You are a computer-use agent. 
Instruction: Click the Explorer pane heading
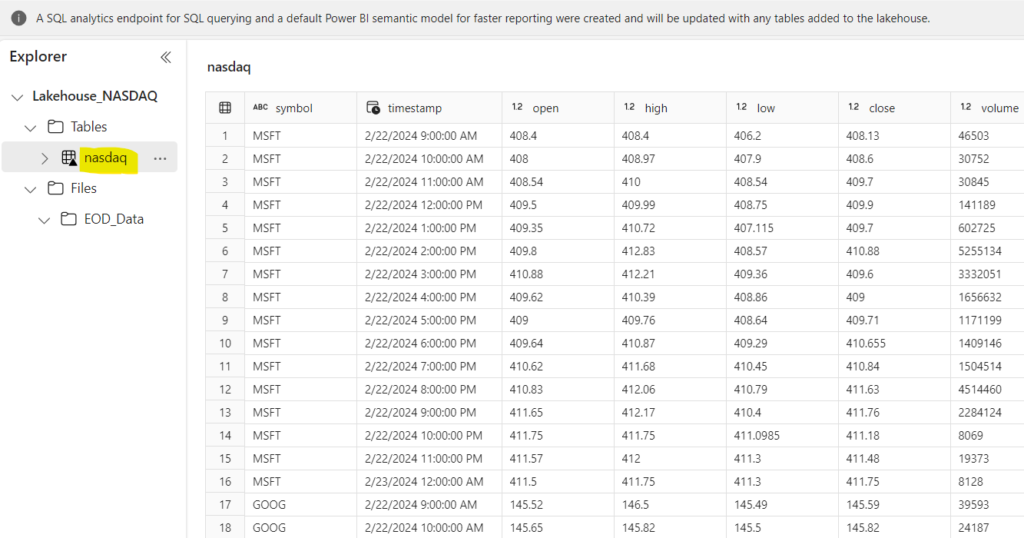(38, 57)
